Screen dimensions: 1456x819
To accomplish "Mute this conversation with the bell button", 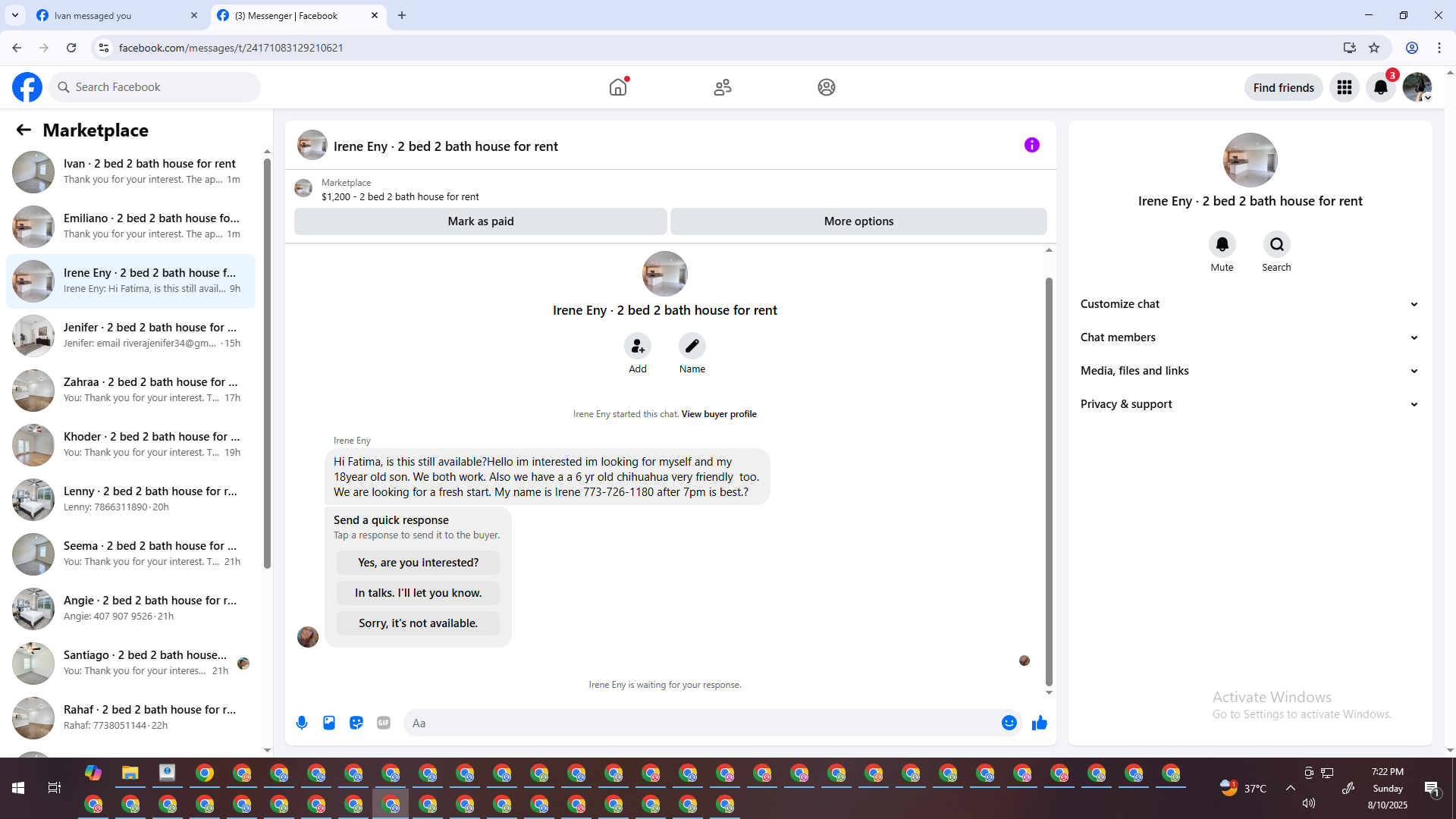I will click(1222, 244).
